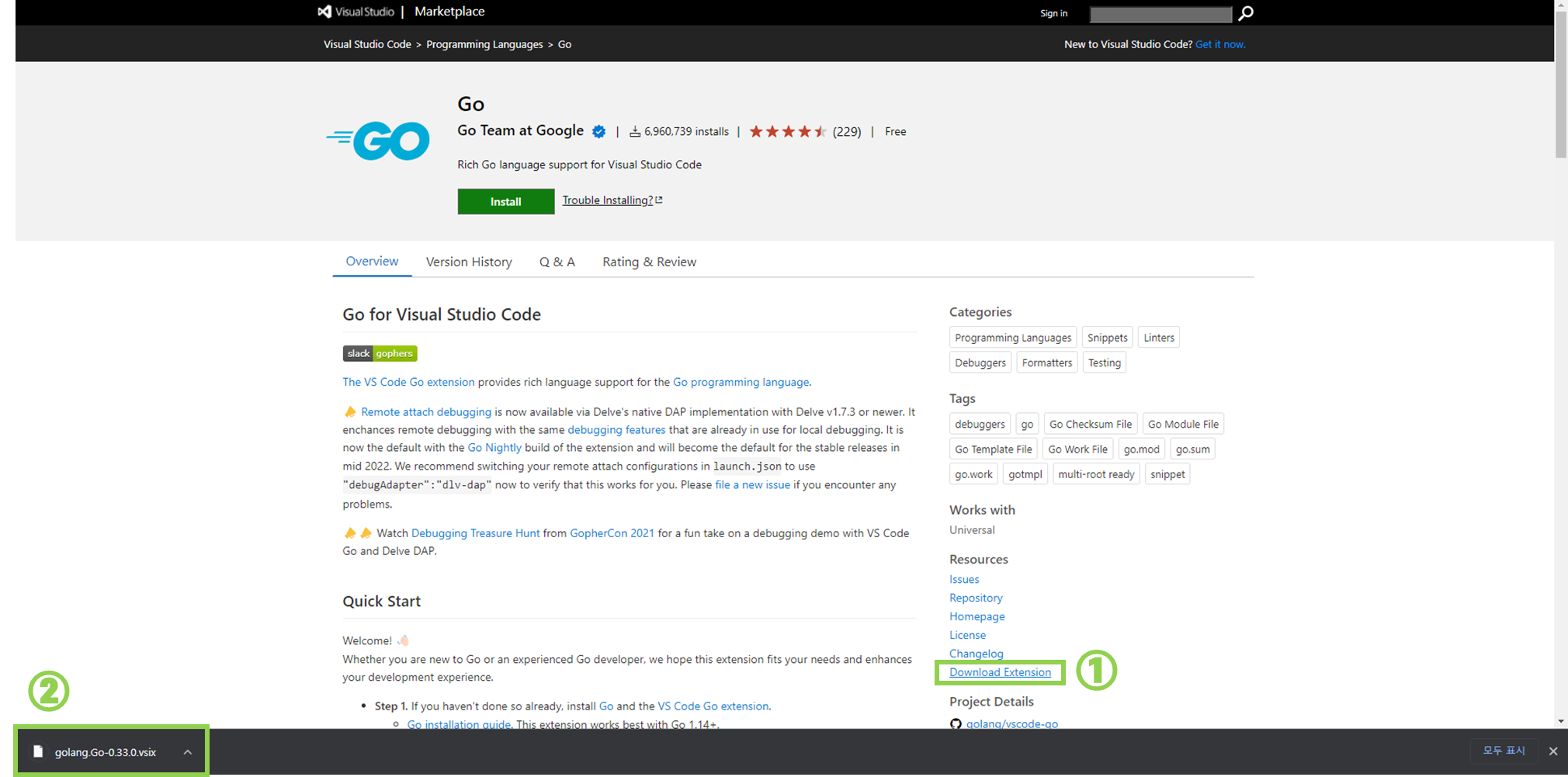Screen dimensions: 1568x777
Task: Click the go.work tag
Action: (x=973, y=474)
